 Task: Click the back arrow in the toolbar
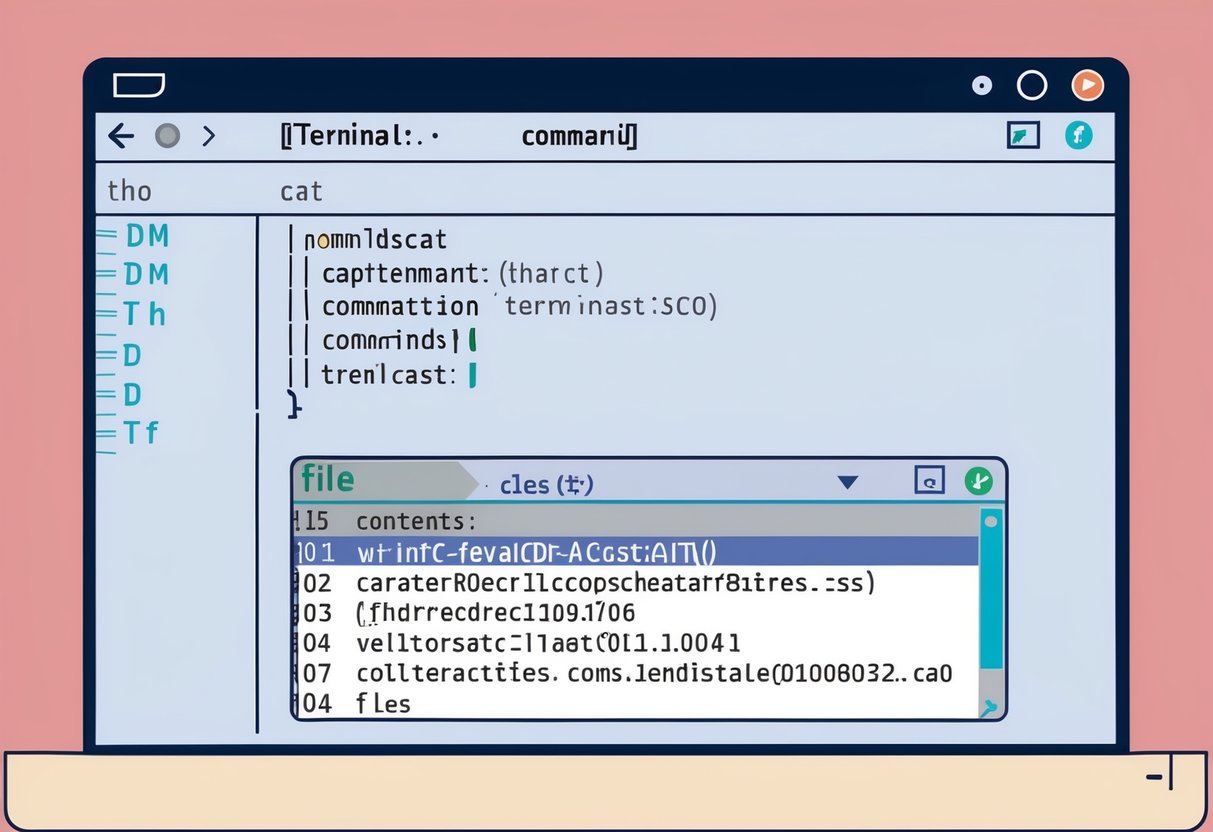pyautogui.click(x=119, y=135)
